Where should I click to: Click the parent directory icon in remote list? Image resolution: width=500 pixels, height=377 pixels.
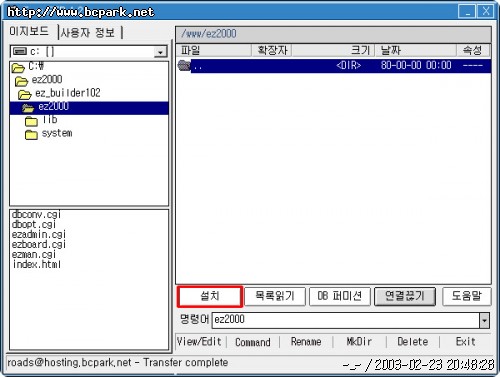coord(184,65)
